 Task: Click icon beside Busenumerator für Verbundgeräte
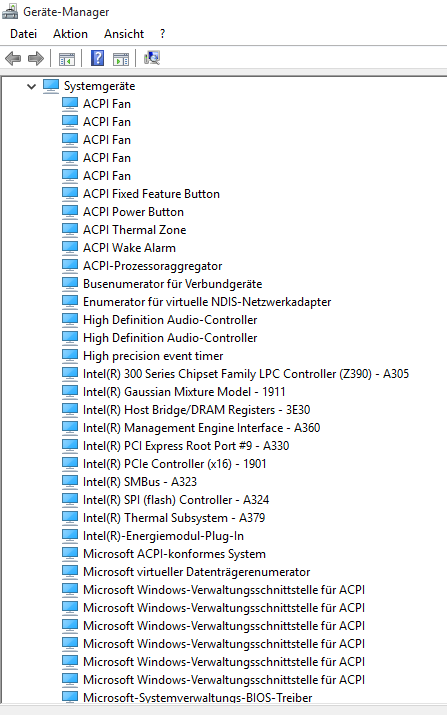pos(70,284)
